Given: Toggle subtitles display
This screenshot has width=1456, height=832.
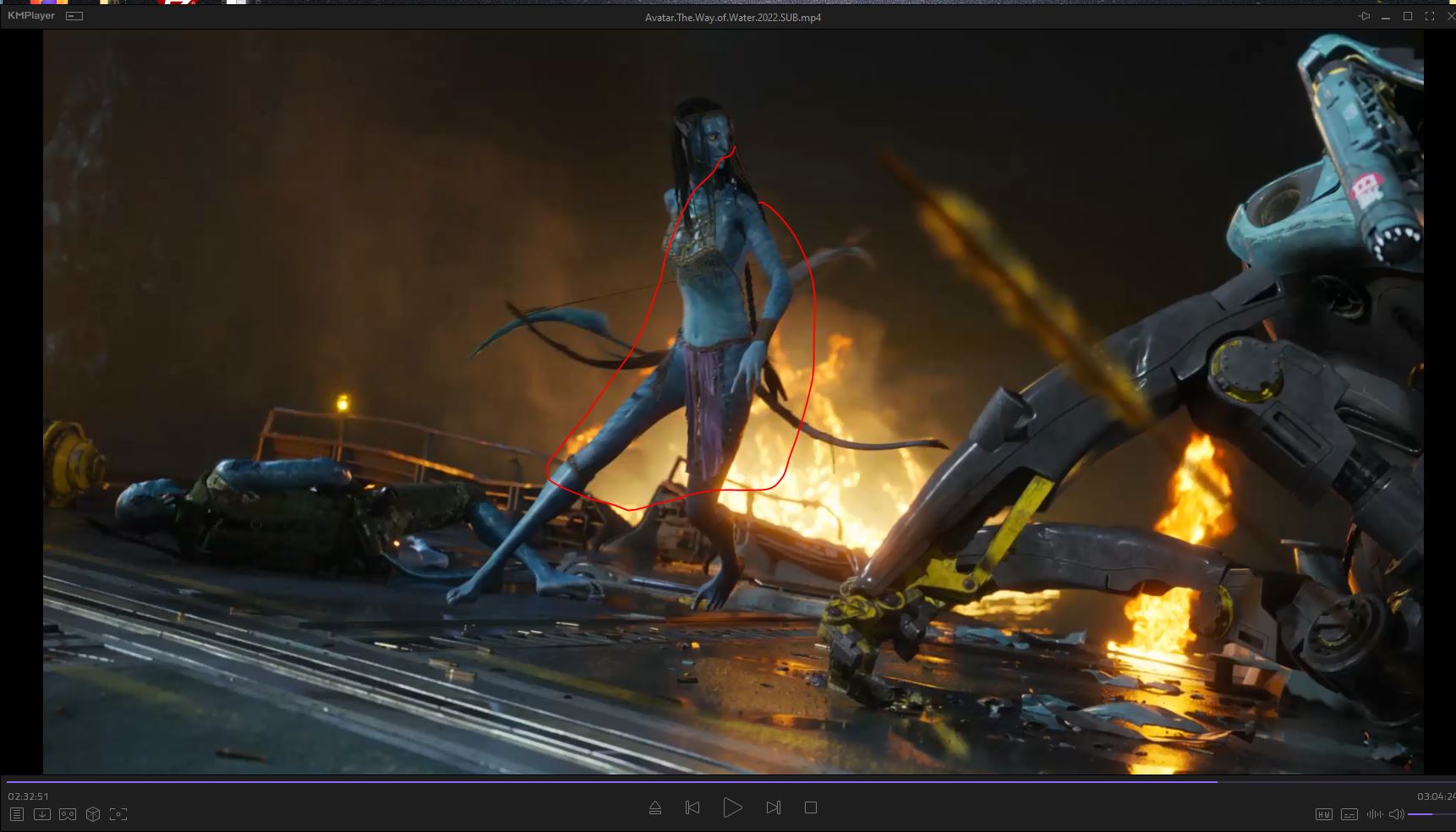Looking at the screenshot, I should tap(1349, 814).
